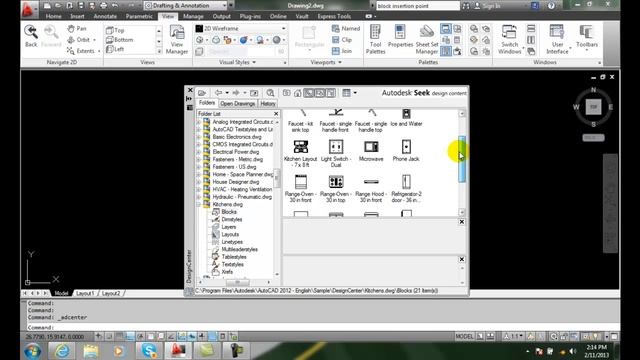Select the Microwave block

(371, 151)
